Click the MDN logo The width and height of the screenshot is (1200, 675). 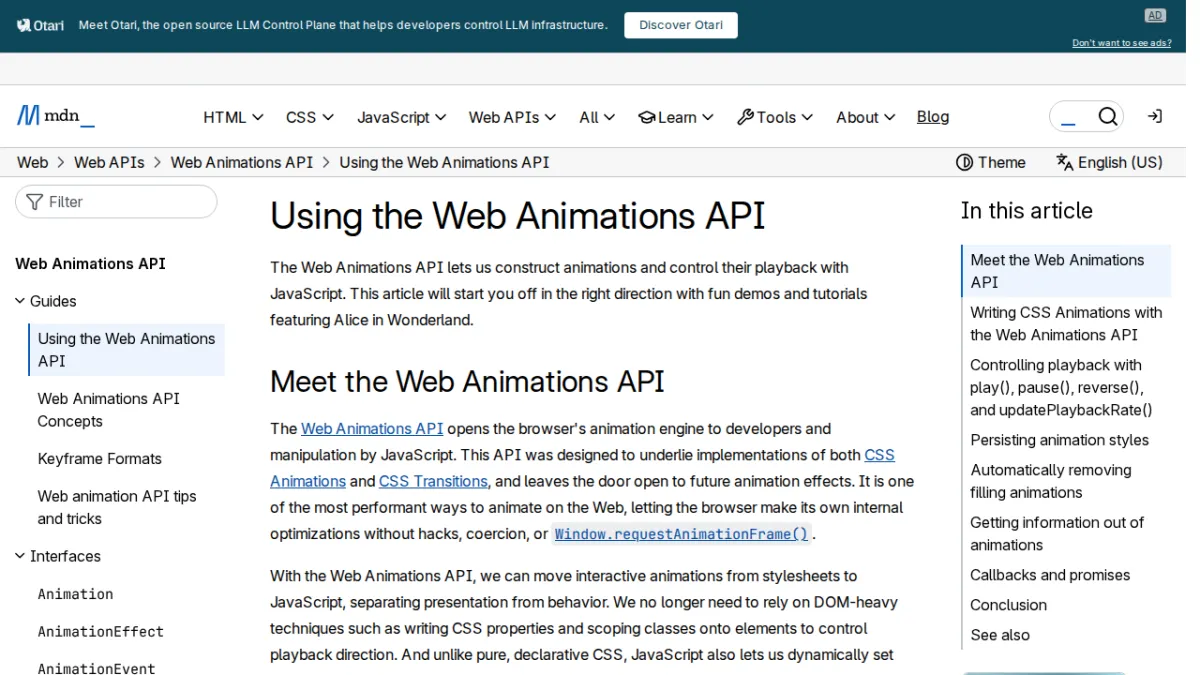(56, 116)
